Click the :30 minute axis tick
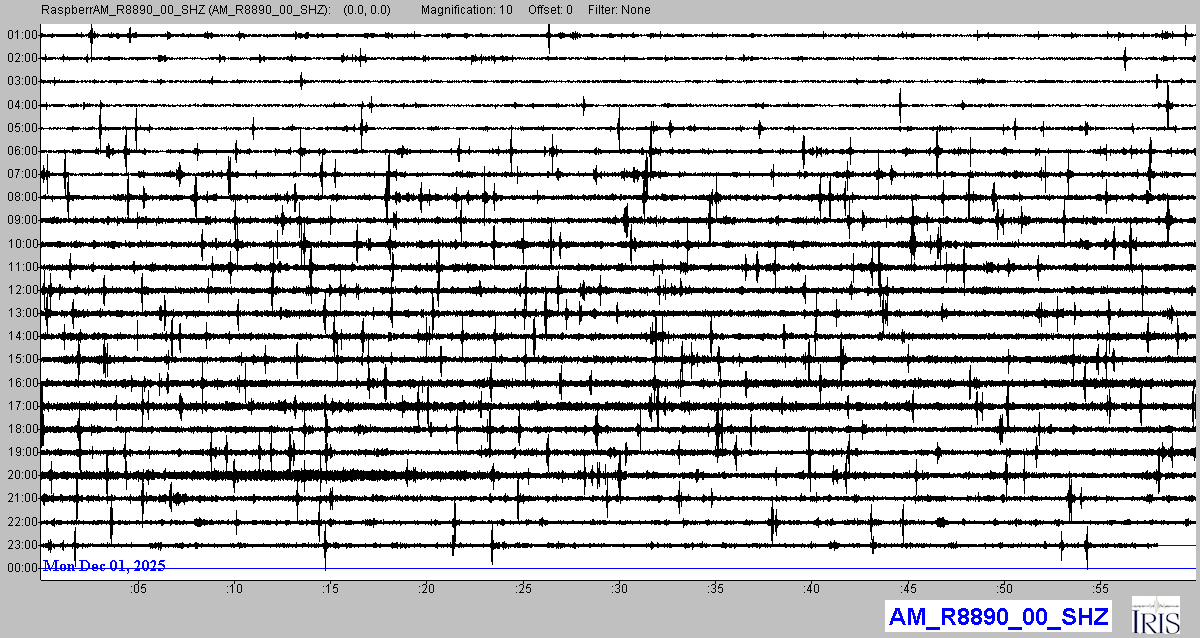The width and height of the screenshot is (1200, 638). (619, 589)
